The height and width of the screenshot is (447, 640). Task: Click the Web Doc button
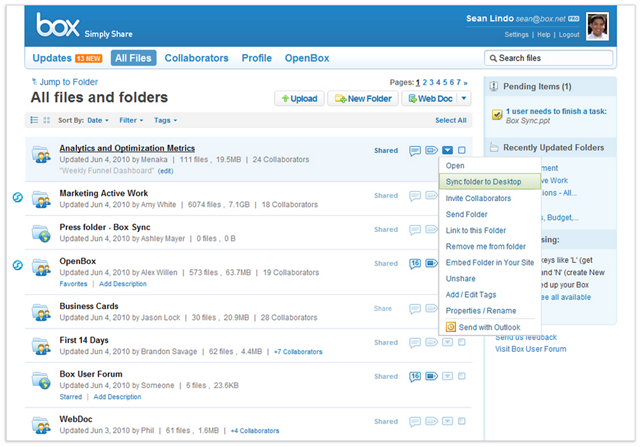point(431,98)
